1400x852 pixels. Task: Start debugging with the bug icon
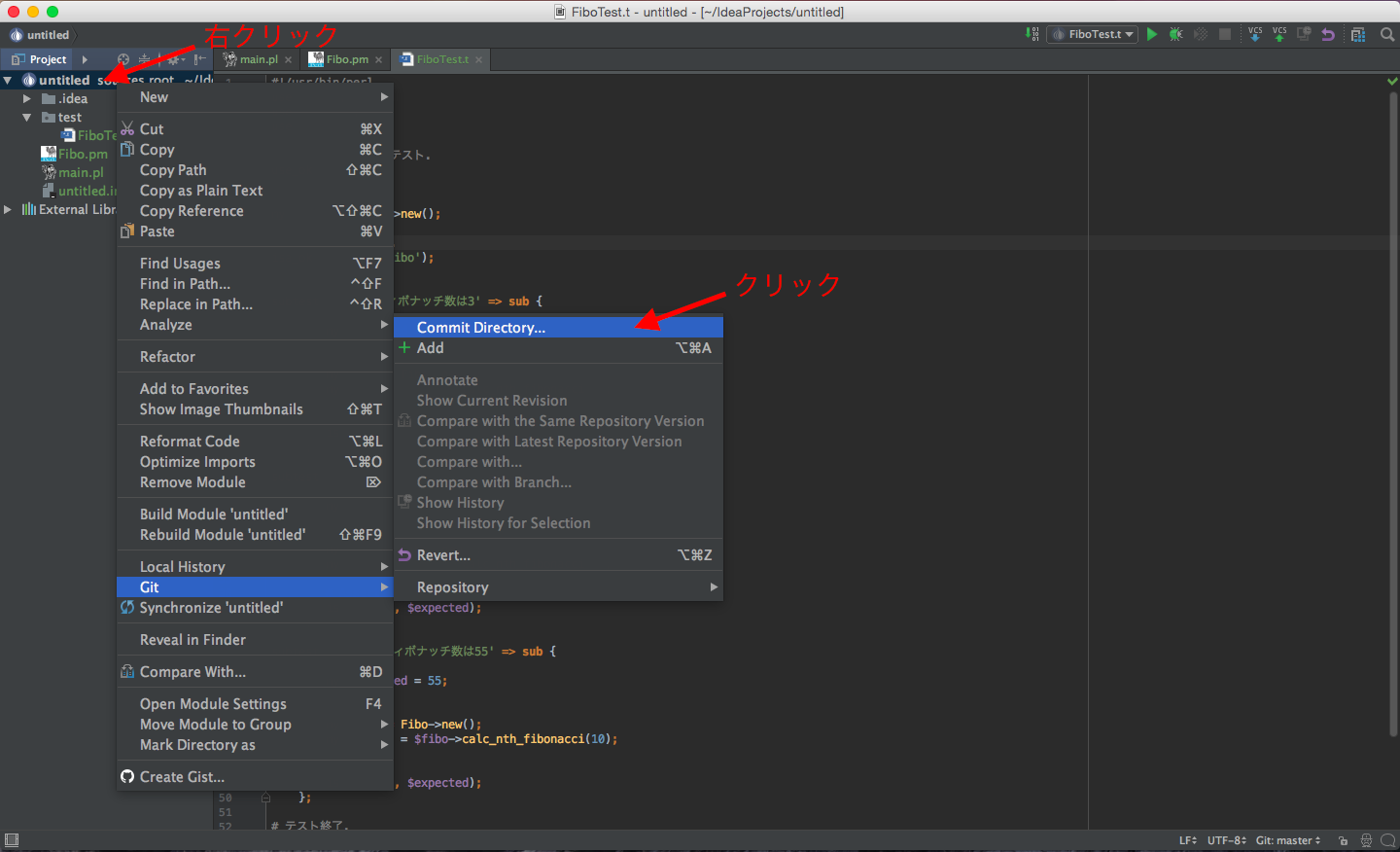click(1176, 34)
